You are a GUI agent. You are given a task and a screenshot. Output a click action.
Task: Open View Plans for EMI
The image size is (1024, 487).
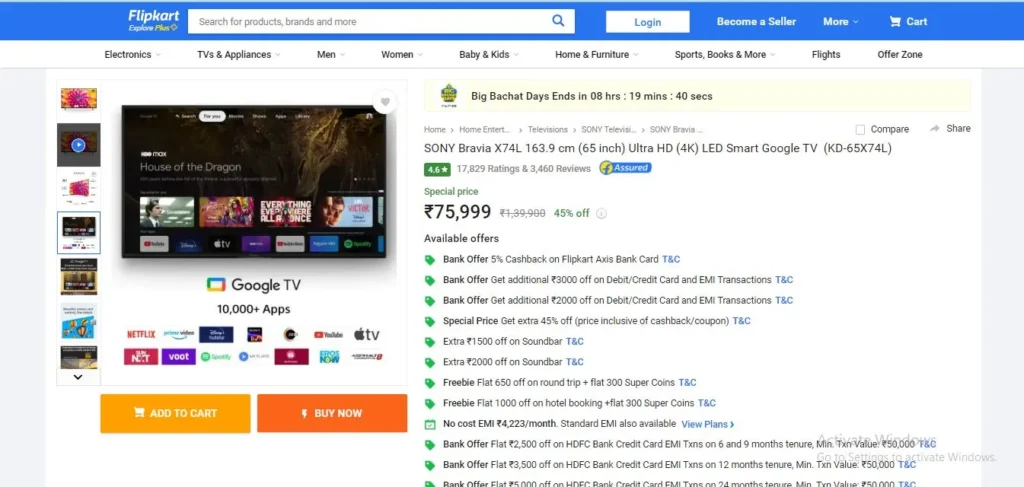tap(707, 424)
